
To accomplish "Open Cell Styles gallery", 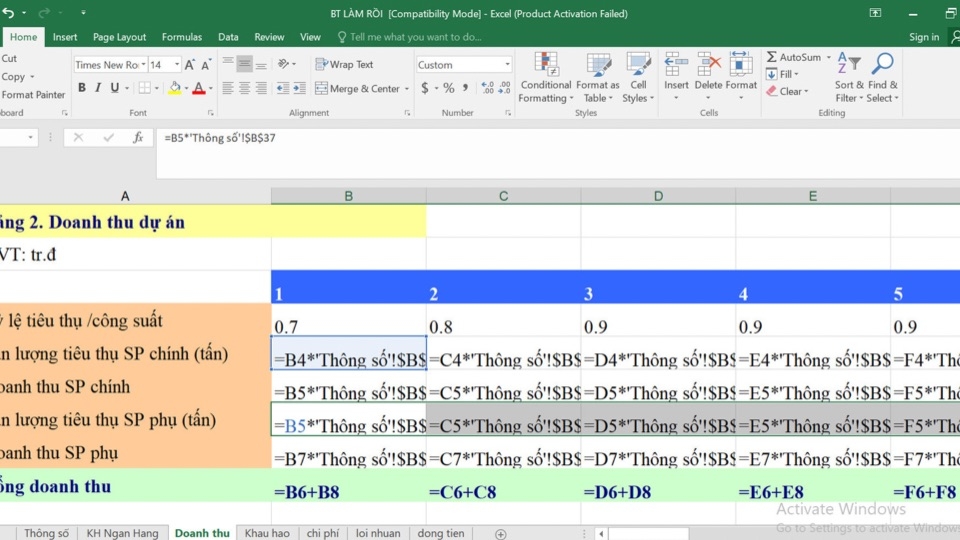I will pyautogui.click(x=638, y=77).
